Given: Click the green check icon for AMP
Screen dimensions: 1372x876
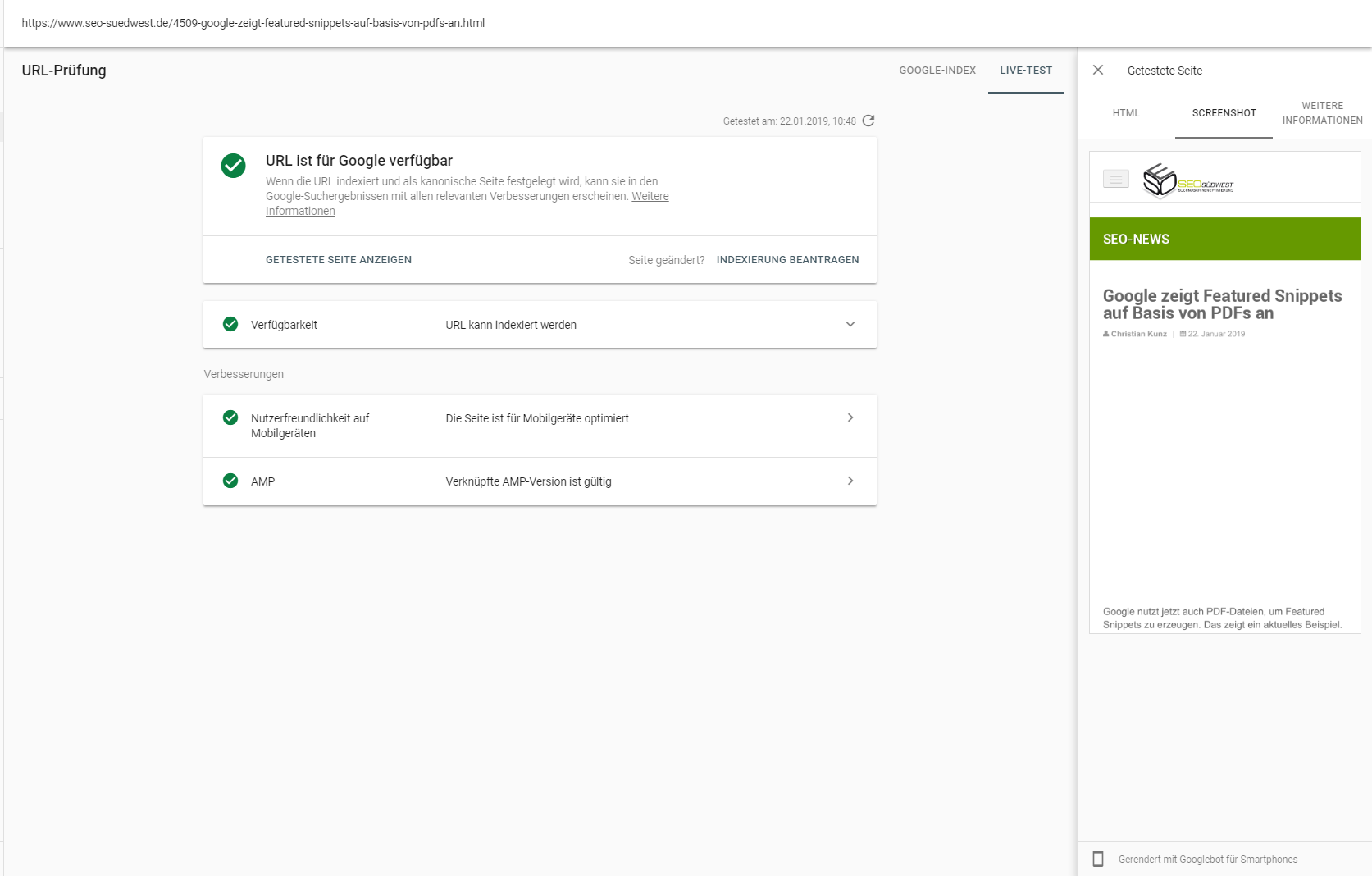Looking at the screenshot, I should coord(230,481).
